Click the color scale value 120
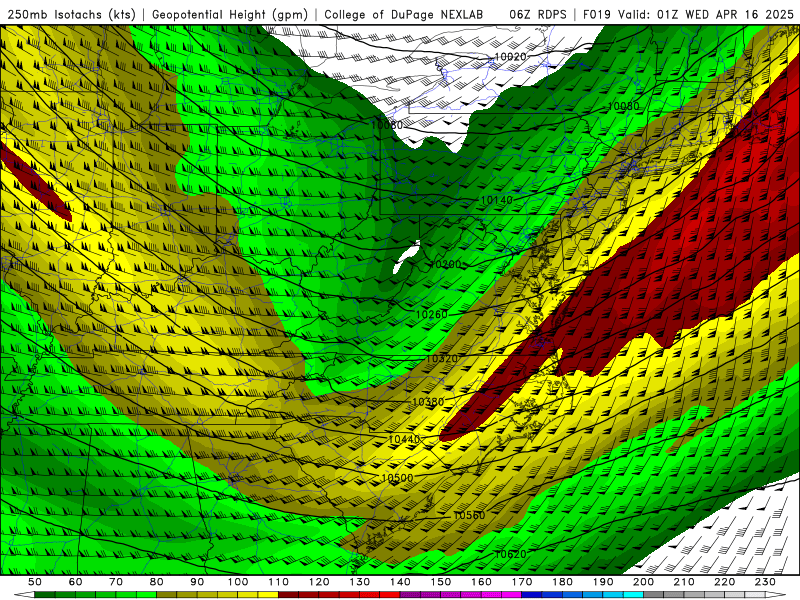 (x=319, y=582)
